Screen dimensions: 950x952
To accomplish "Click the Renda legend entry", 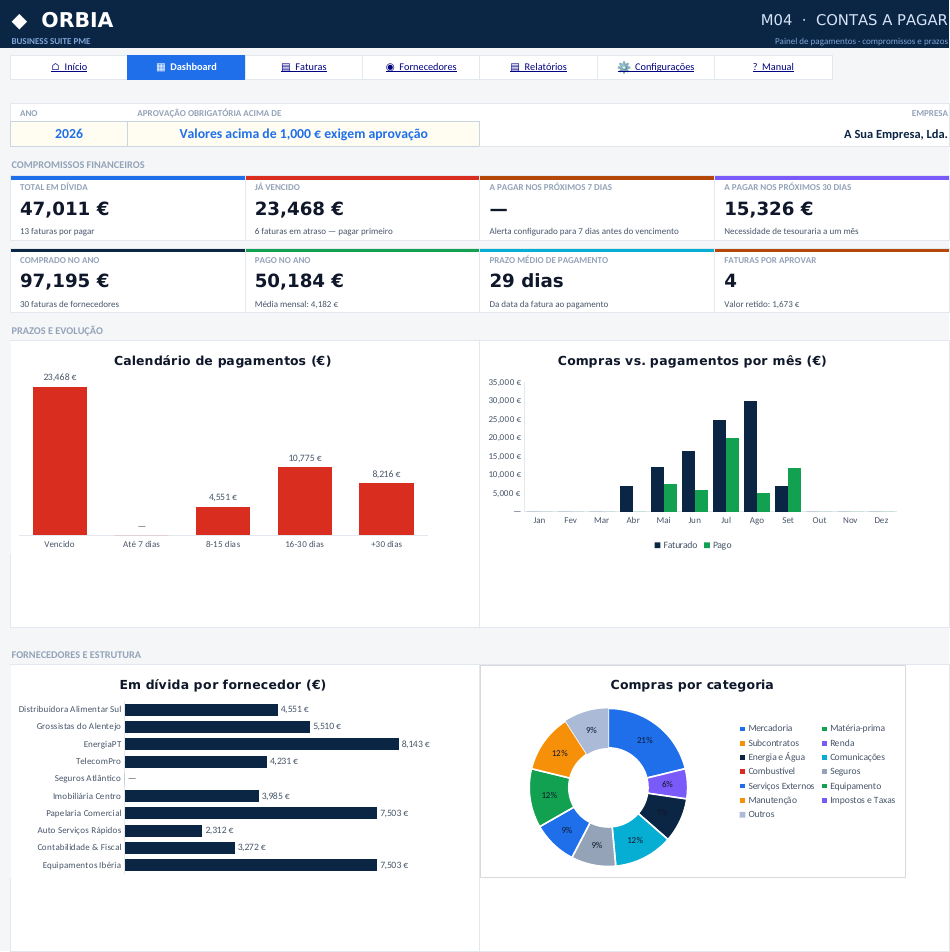I will 838,743.
